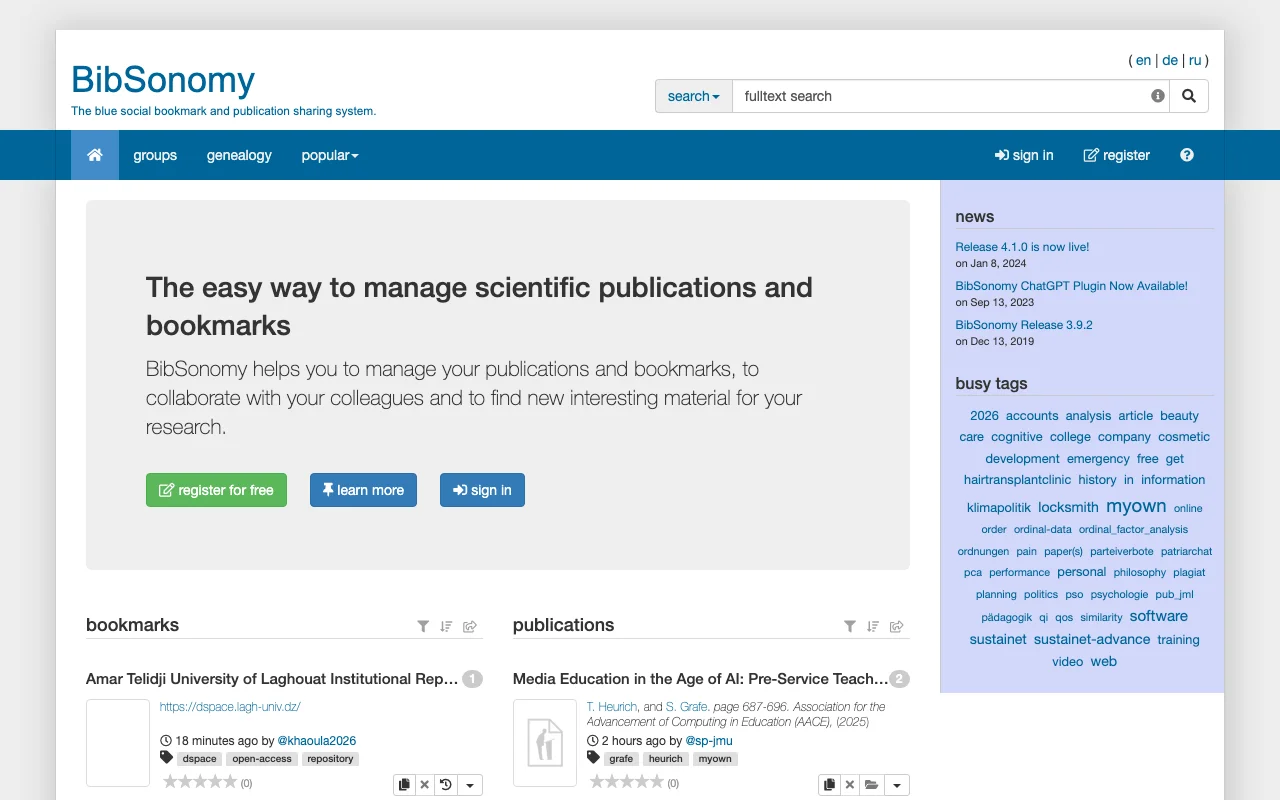
Task: Select the 'myown' busy tag in sidebar
Action: pos(1136,506)
